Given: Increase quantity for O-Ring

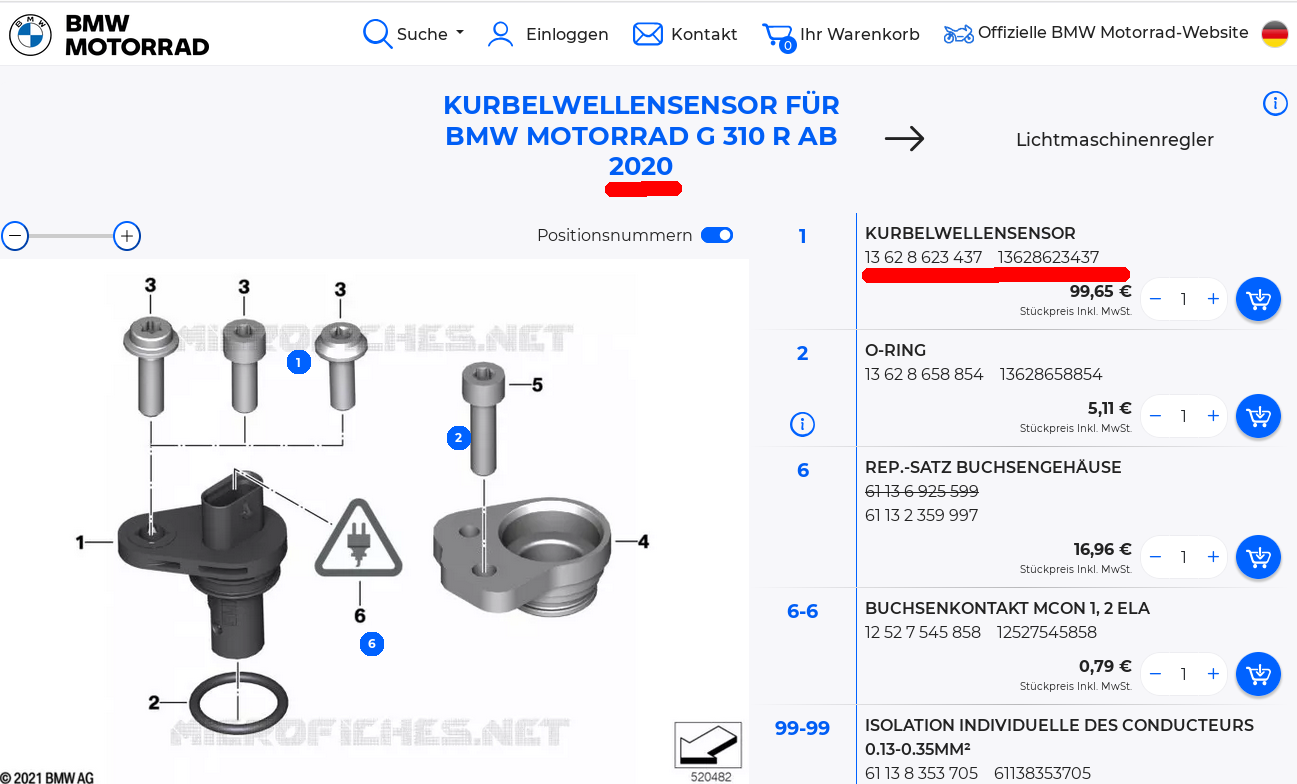Looking at the screenshot, I should (x=1213, y=416).
